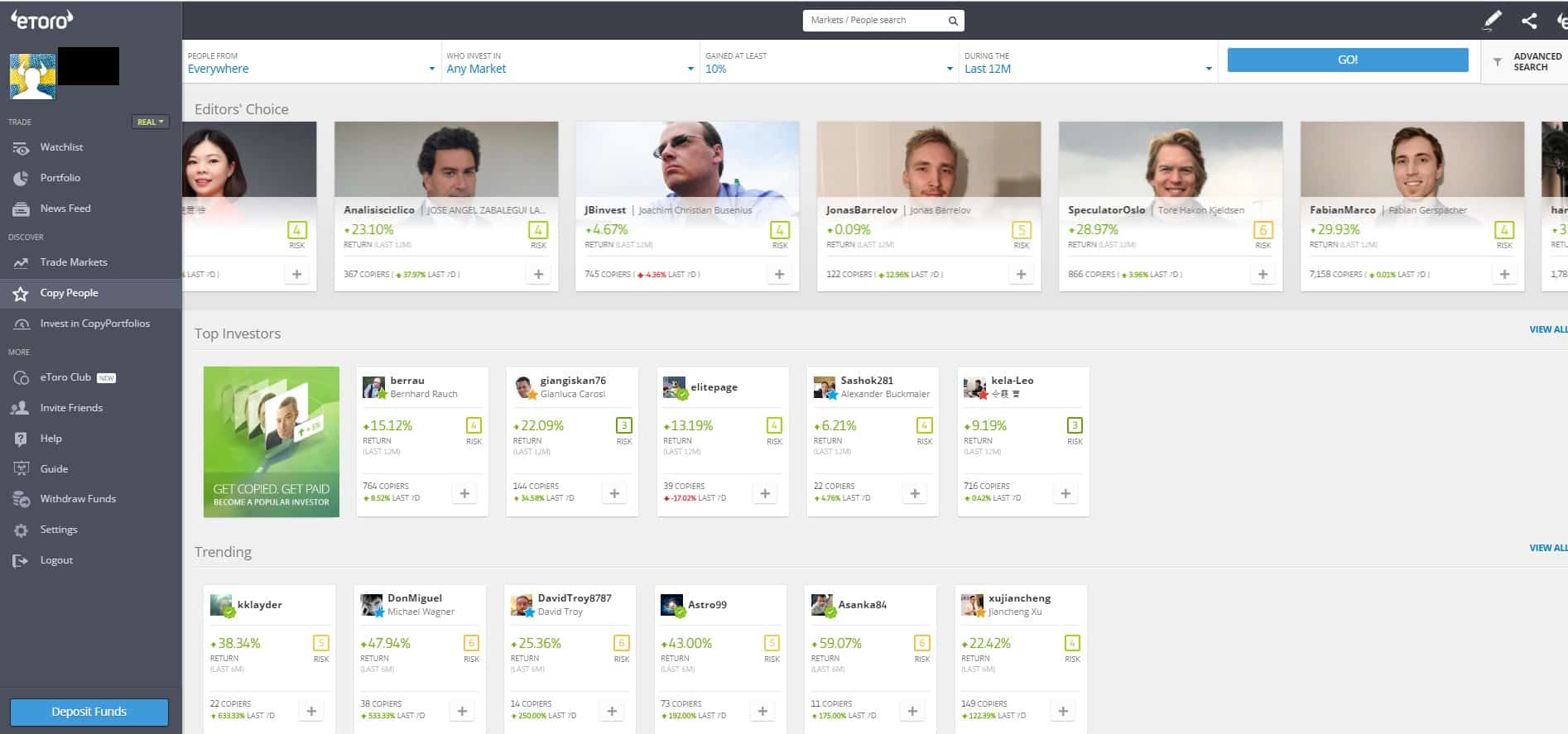
Task: Open elitepage investor name link
Action: (x=714, y=387)
